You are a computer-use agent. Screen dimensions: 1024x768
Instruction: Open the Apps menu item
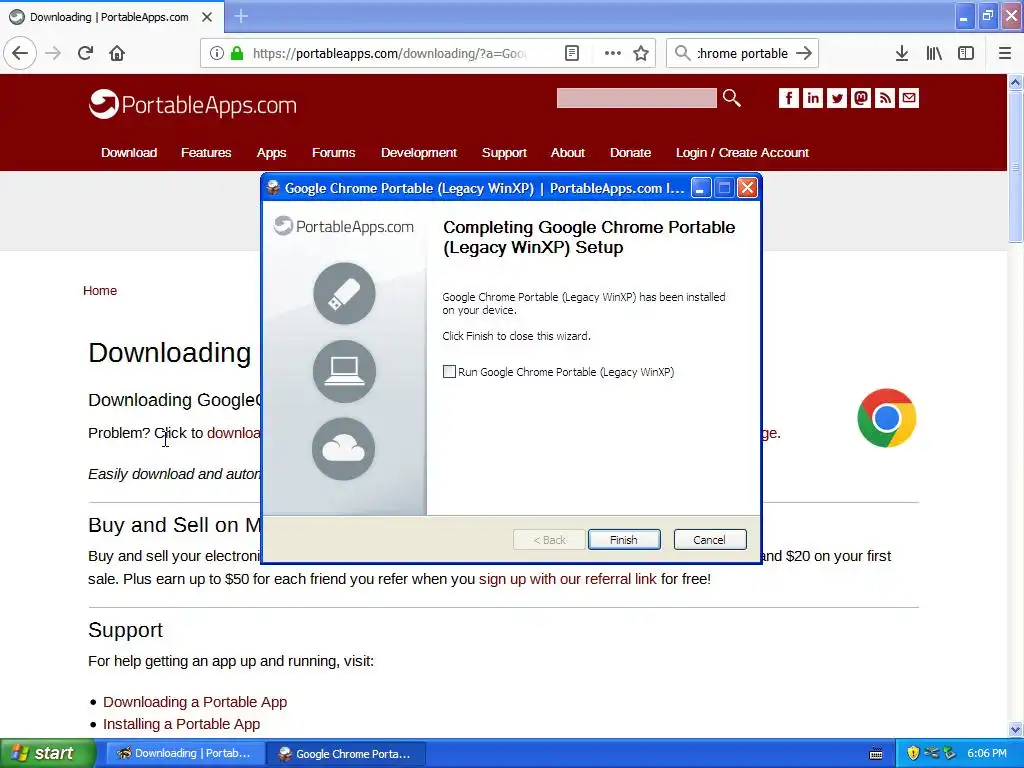click(x=271, y=152)
